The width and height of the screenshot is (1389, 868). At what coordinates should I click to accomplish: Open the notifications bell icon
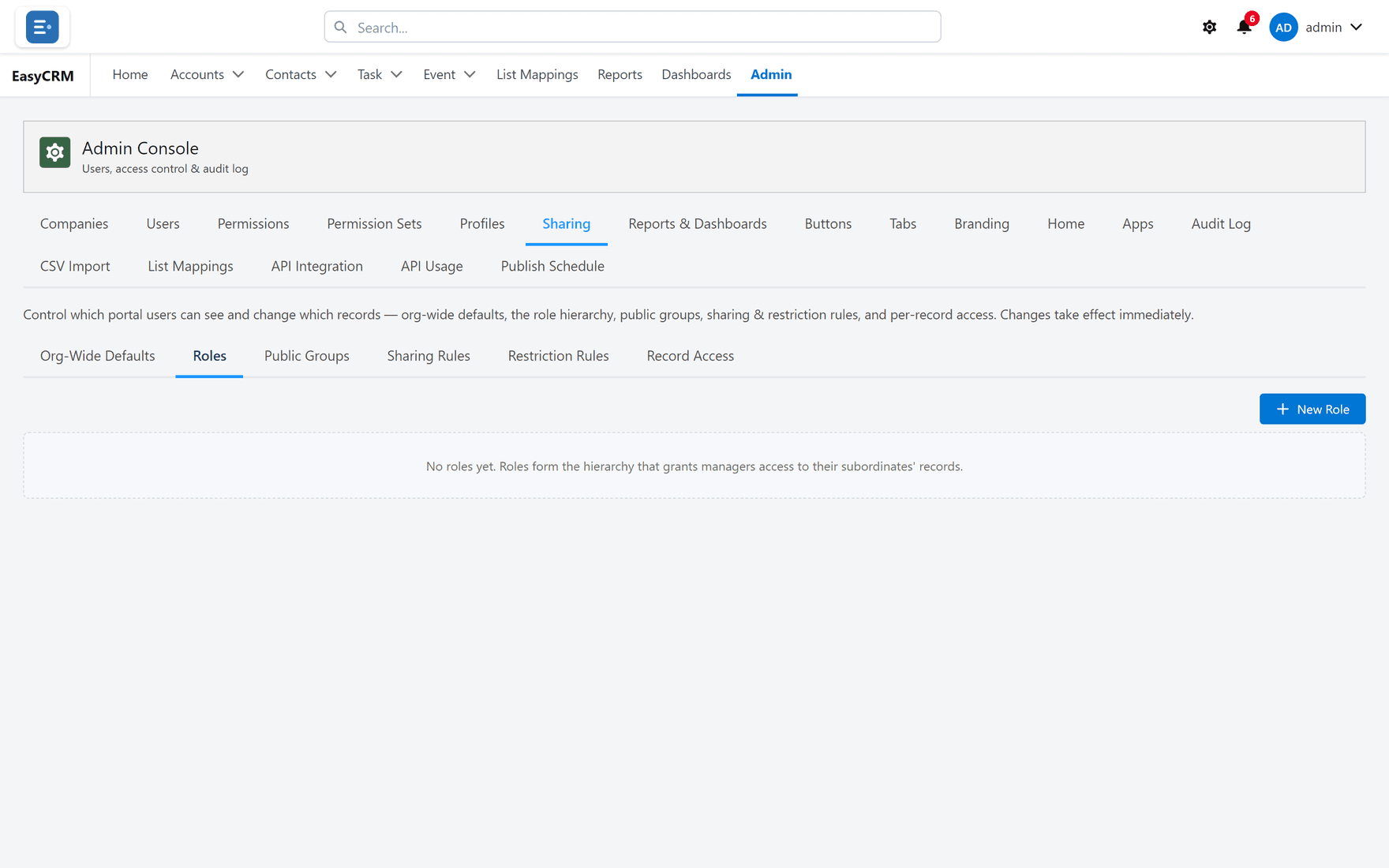point(1244,27)
